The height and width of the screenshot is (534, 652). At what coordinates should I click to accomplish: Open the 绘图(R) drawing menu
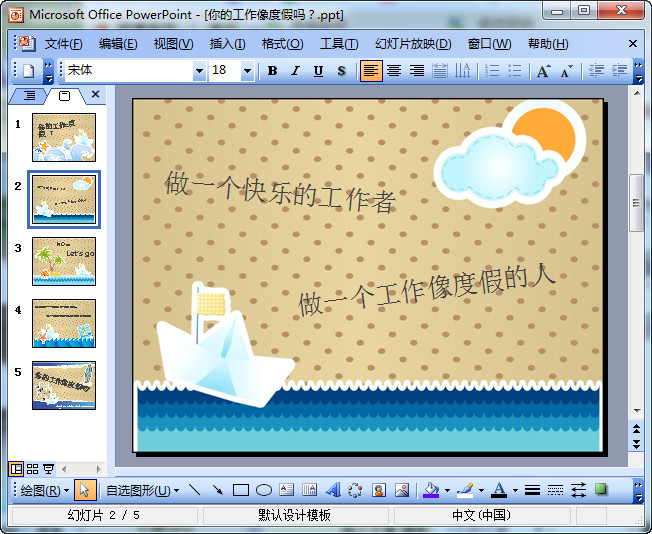pyautogui.click(x=44, y=491)
